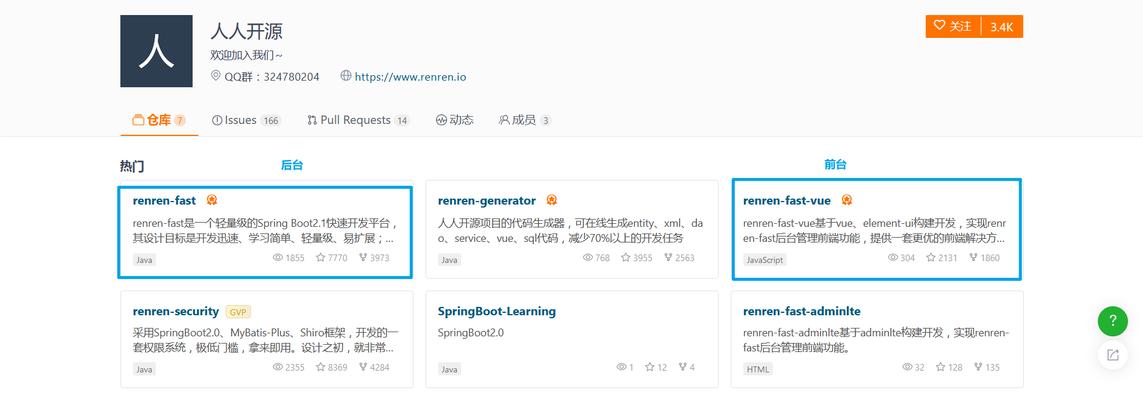Click the Java tag on renren-generator card
1143x400 pixels.
click(450, 259)
